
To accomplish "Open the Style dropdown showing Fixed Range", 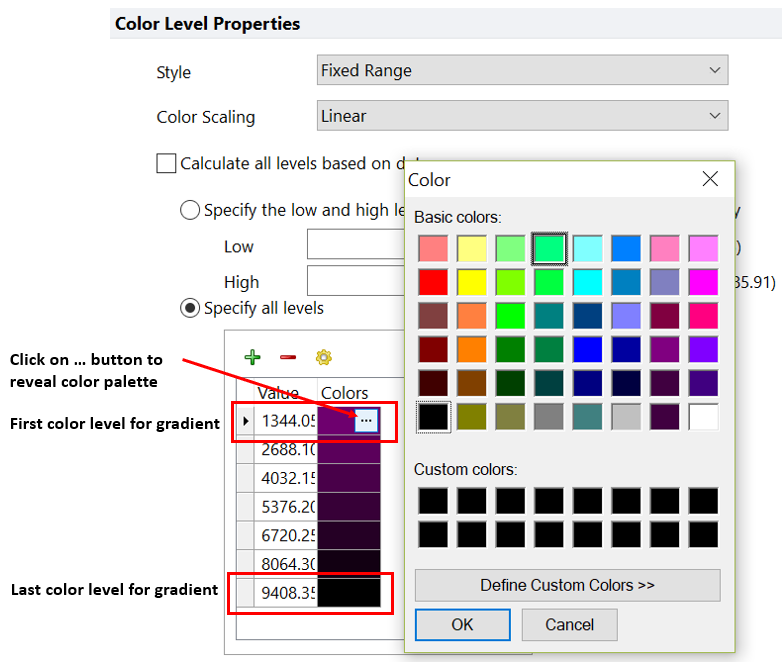I will 522,71.
